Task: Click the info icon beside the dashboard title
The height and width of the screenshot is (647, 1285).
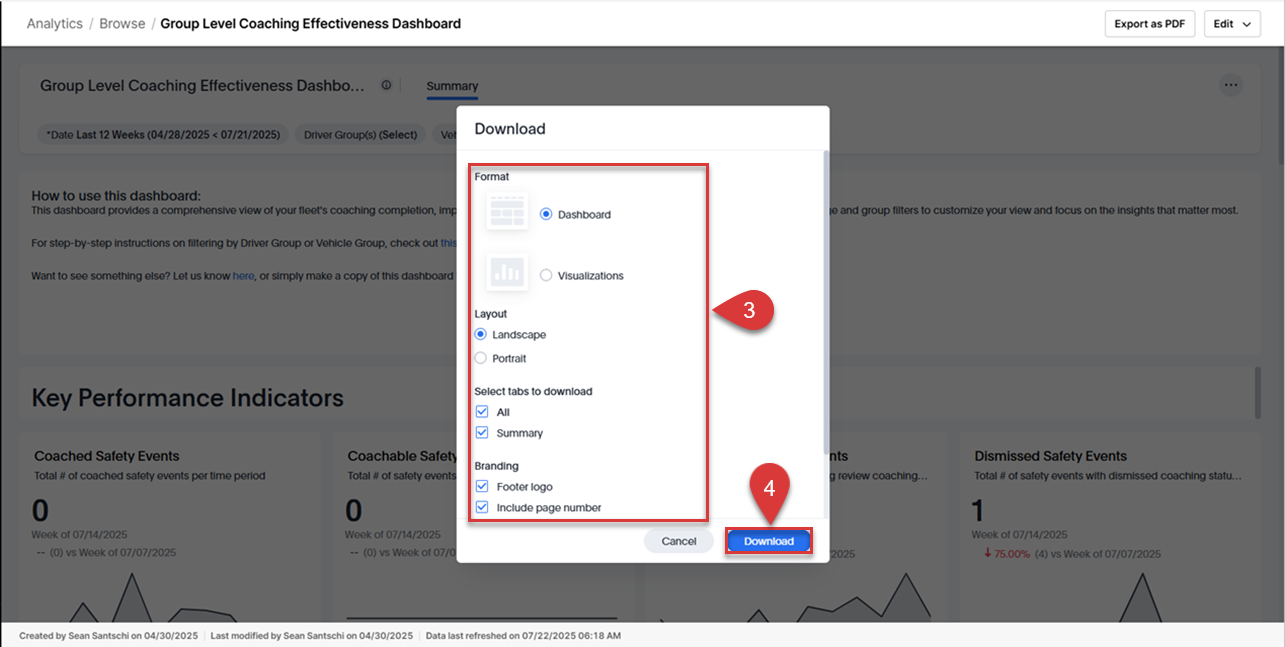Action: point(386,85)
